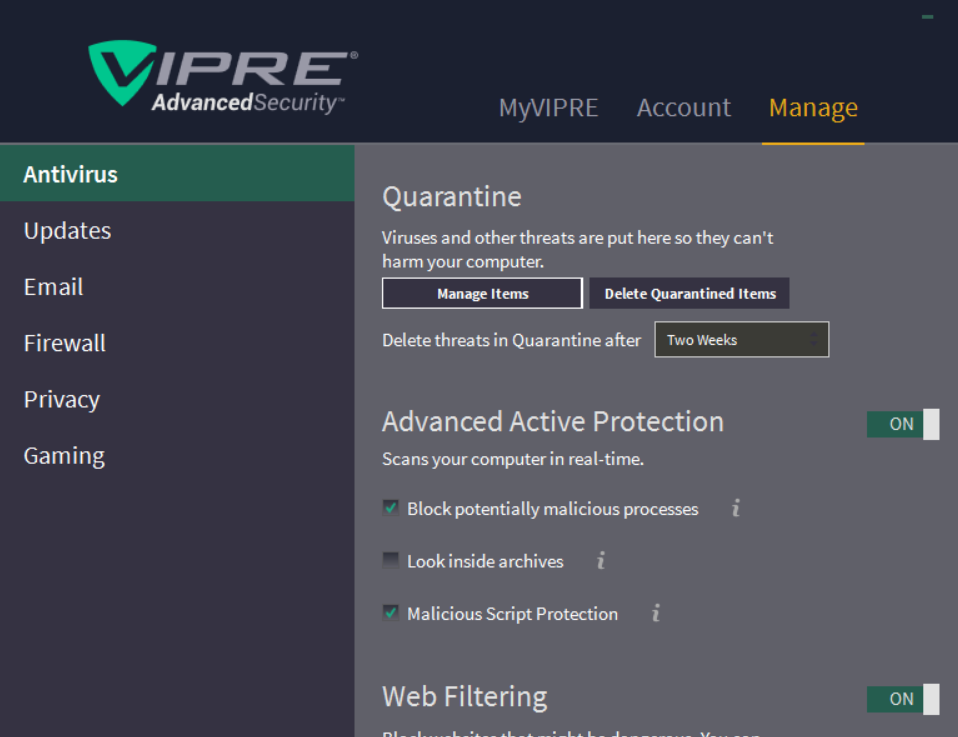Image resolution: width=958 pixels, height=737 pixels.
Task: Show info for Malicious Script Protection
Action: pos(656,613)
